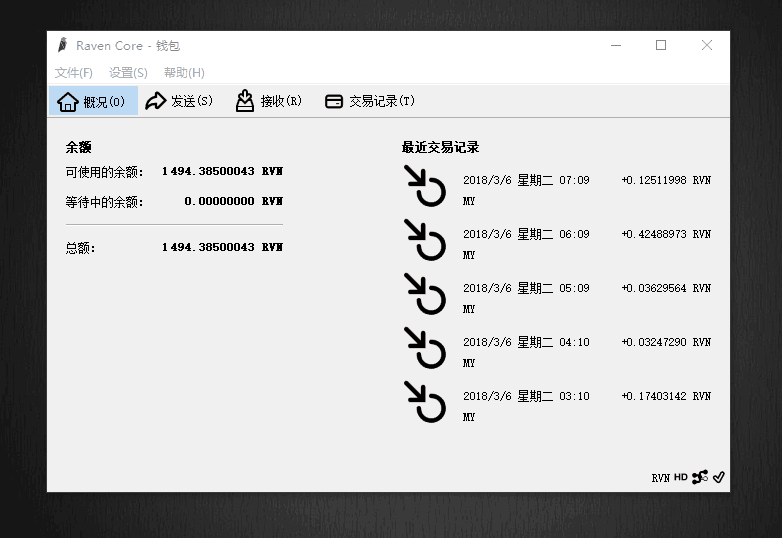Click the sync checkmark status icon

(719, 477)
